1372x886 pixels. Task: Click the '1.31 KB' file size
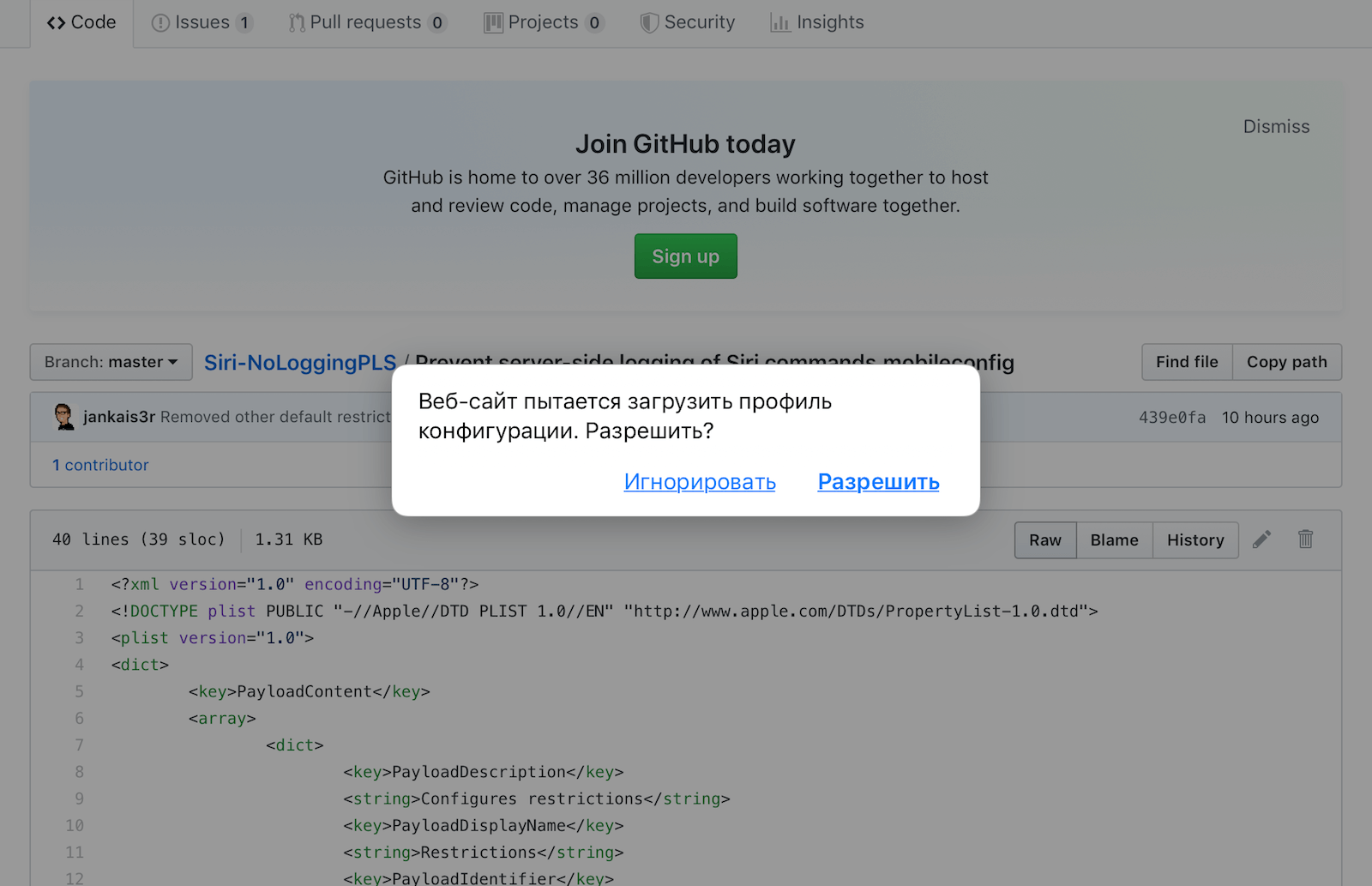tap(289, 539)
